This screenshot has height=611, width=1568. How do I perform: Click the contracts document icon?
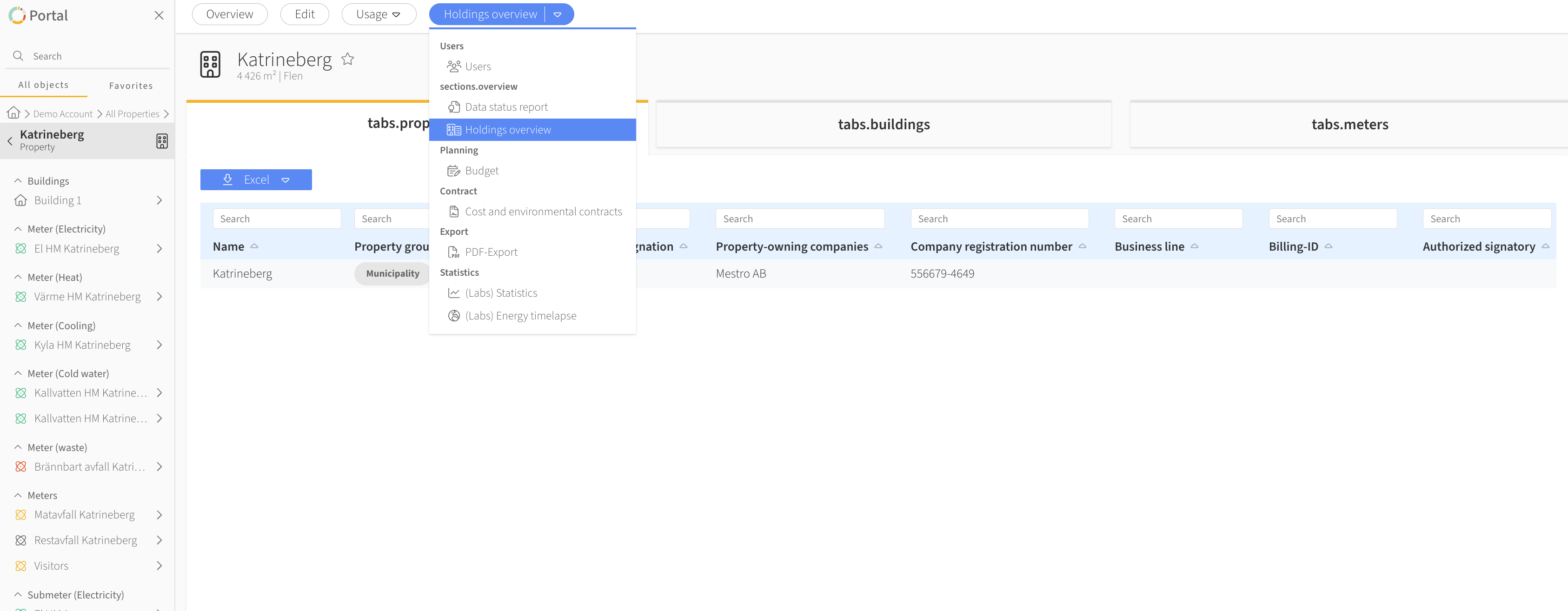454,211
